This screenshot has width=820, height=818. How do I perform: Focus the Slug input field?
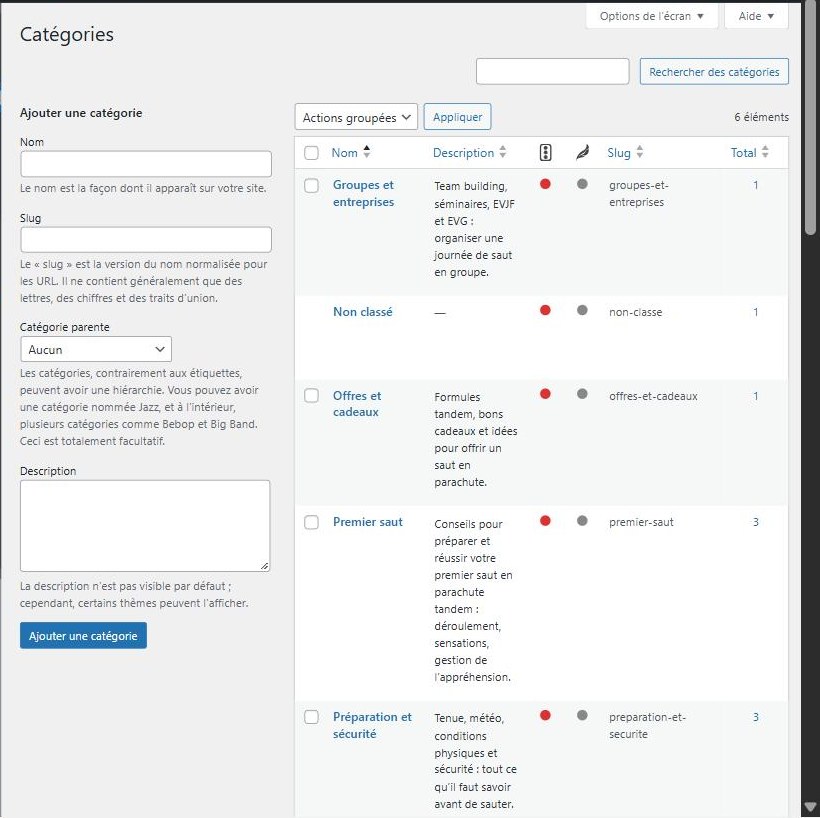pyautogui.click(x=146, y=240)
